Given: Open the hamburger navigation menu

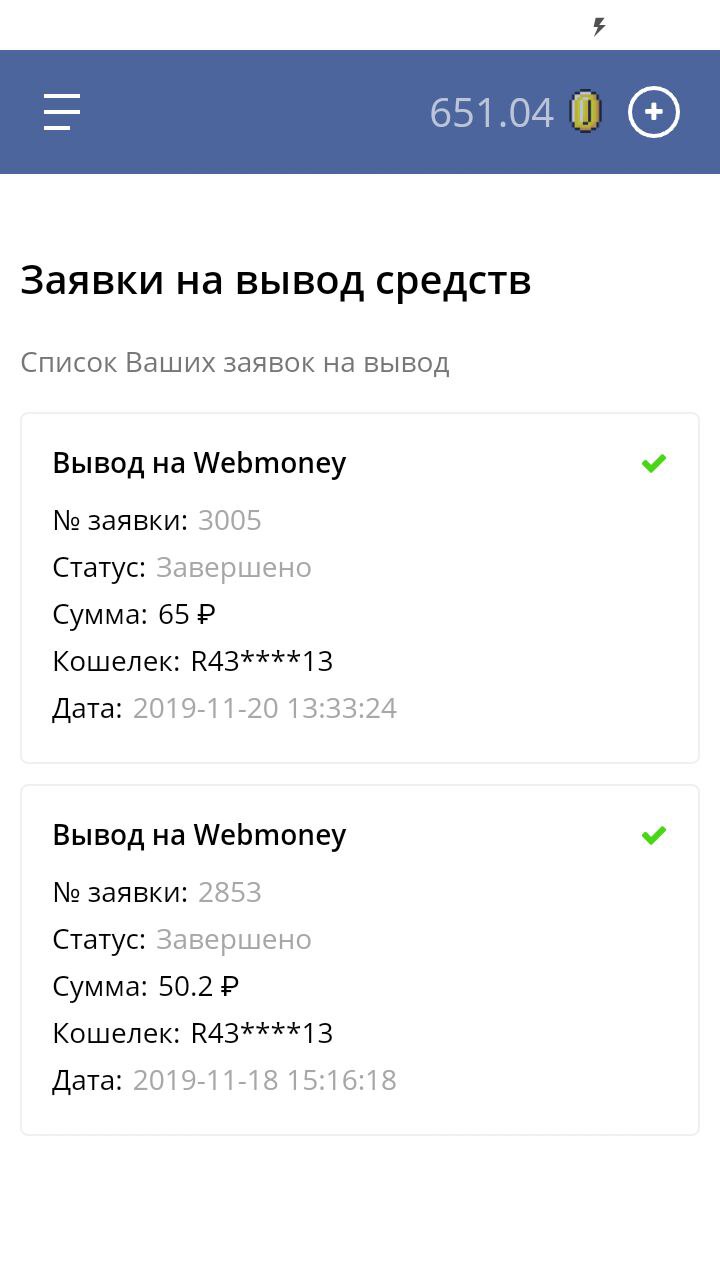Looking at the screenshot, I should 62,111.
